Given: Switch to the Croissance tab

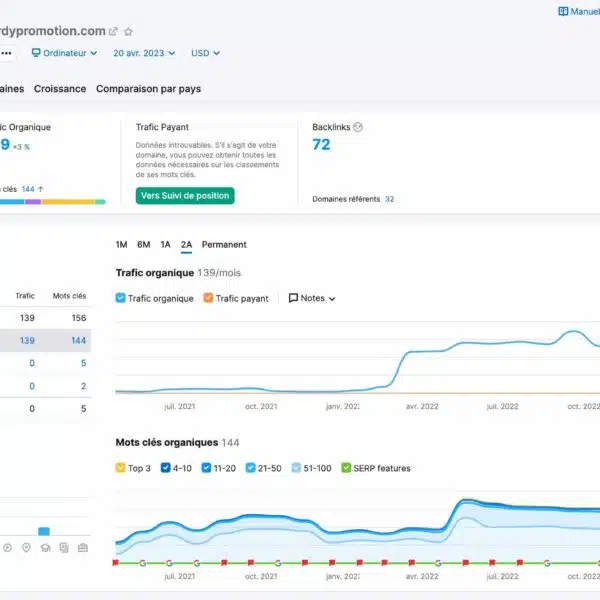Looking at the screenshot, I should (60, 89).
